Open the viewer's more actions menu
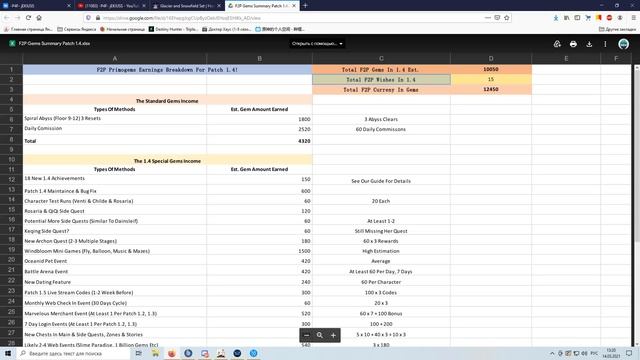This screenshot has height=360, width=640. (x=605, y=44)
